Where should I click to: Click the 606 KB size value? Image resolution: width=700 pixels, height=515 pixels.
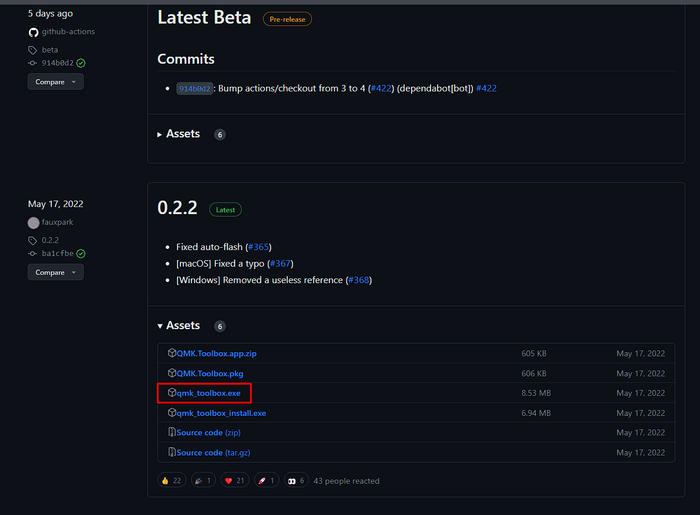click(534, 374)
